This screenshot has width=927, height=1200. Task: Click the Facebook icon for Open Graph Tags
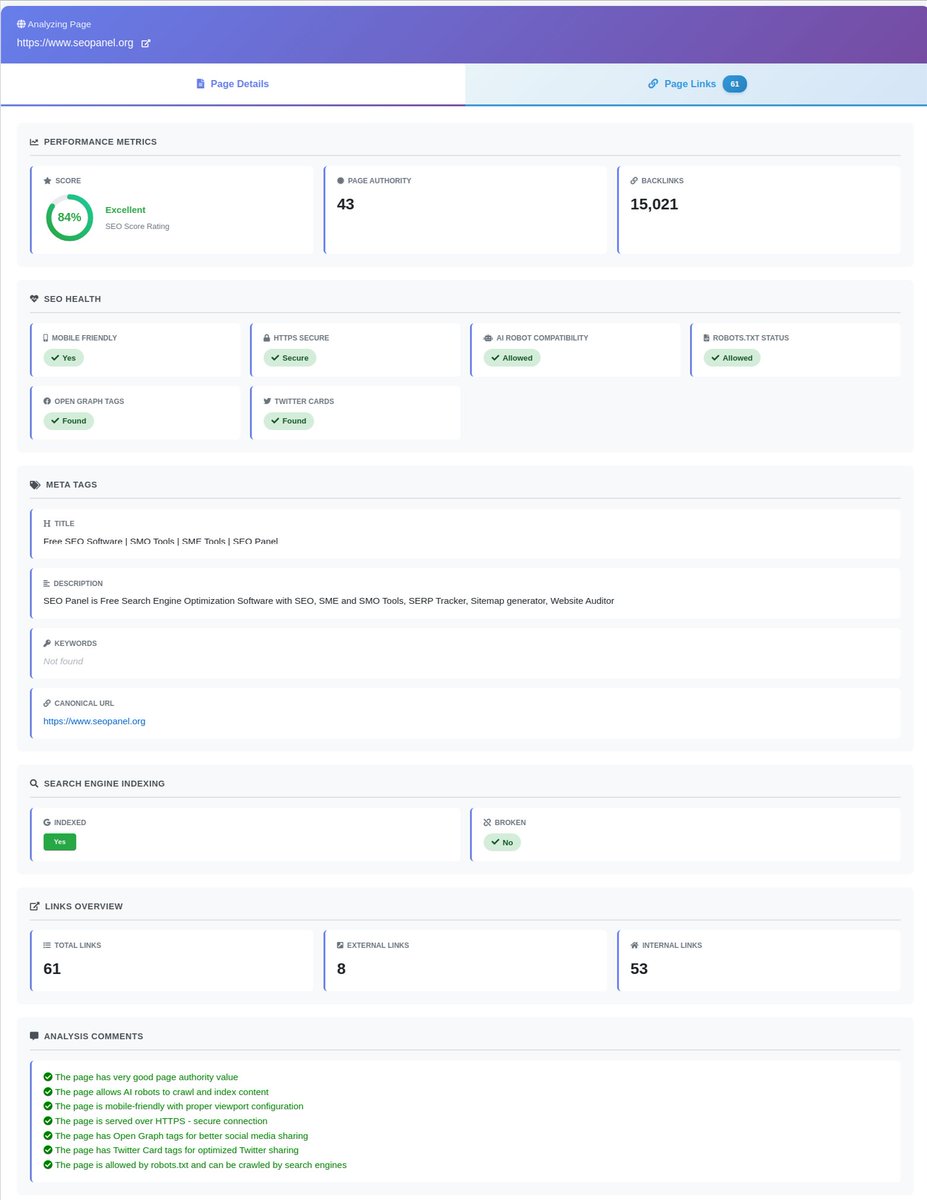point(47,401)
